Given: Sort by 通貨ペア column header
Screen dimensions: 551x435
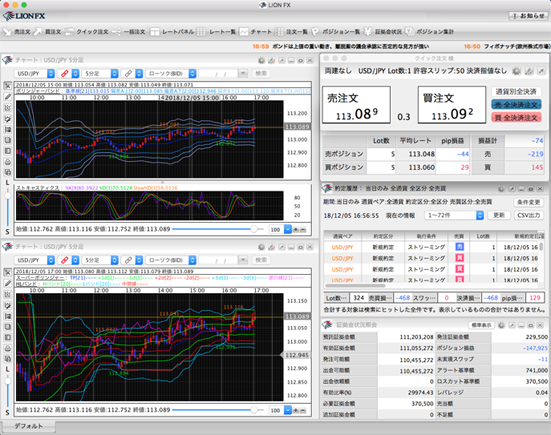Looking at the screenshot, I should pos(342,236).
